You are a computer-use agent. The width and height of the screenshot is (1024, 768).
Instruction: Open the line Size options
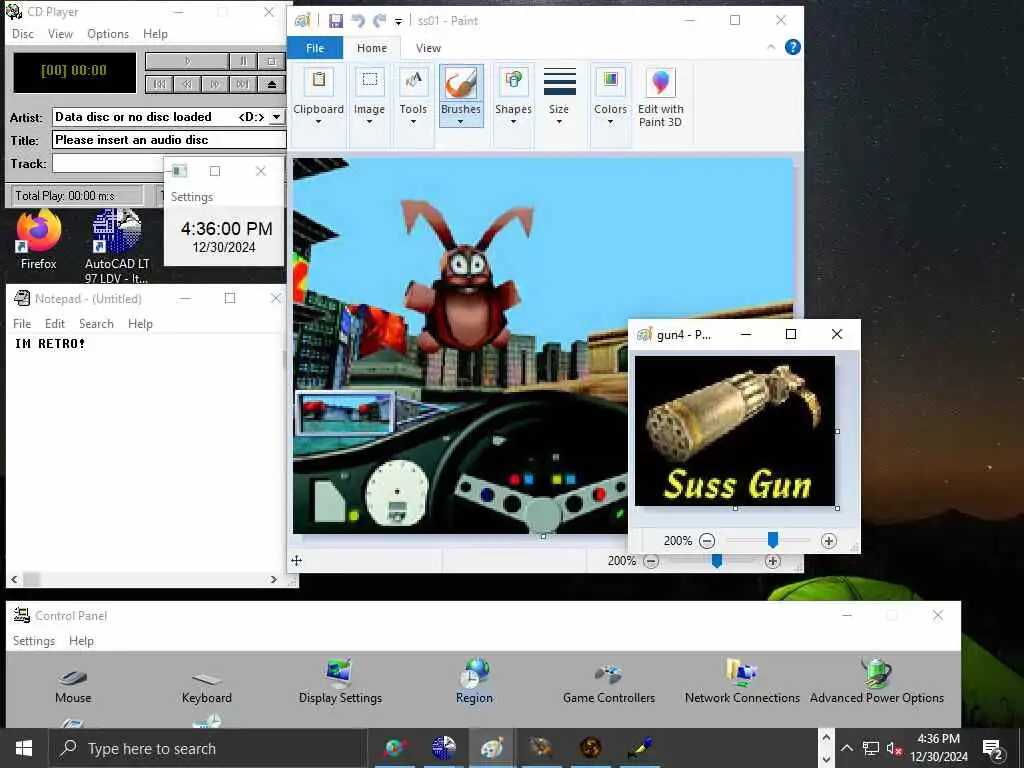pos(559,96)
